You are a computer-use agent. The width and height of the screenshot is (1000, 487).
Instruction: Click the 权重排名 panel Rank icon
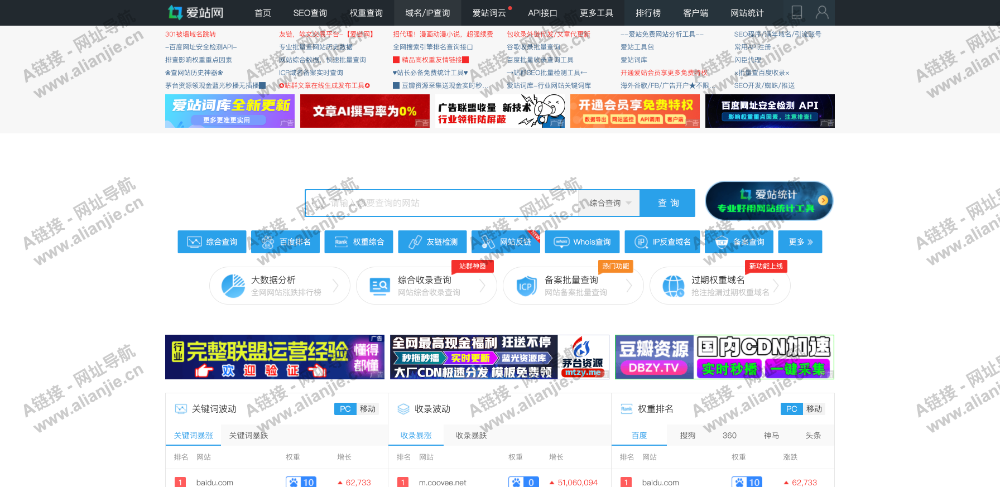pos(626,409)
